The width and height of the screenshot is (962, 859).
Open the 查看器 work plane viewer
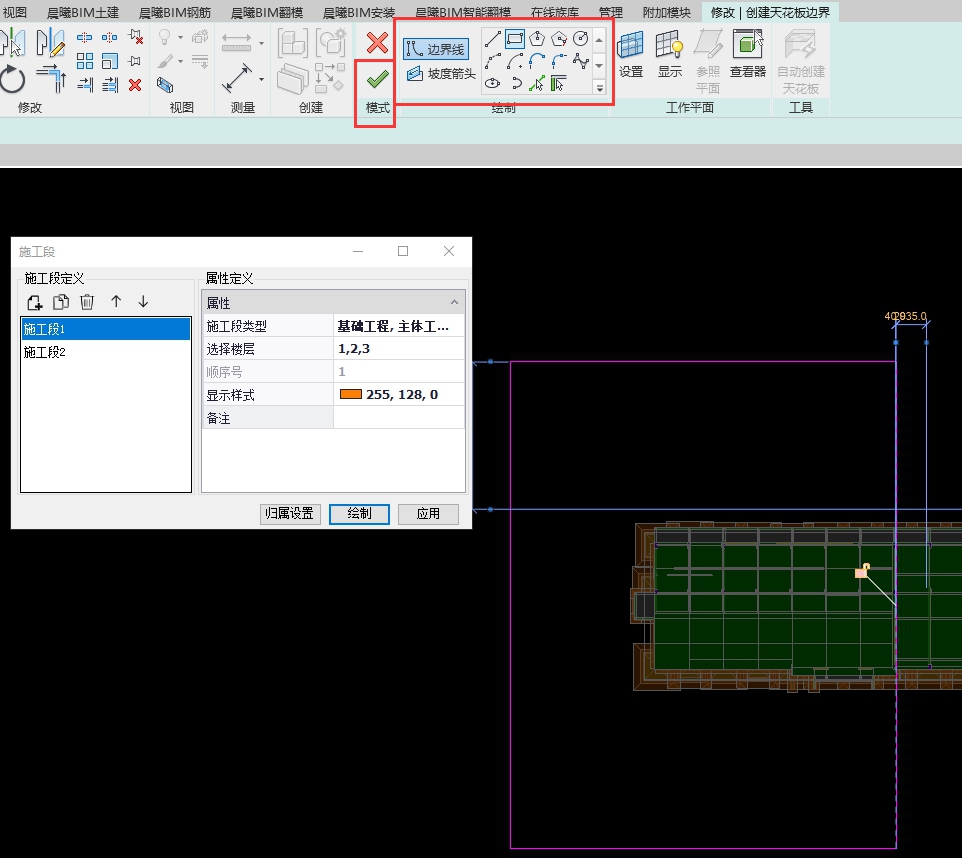click(748, 54)
